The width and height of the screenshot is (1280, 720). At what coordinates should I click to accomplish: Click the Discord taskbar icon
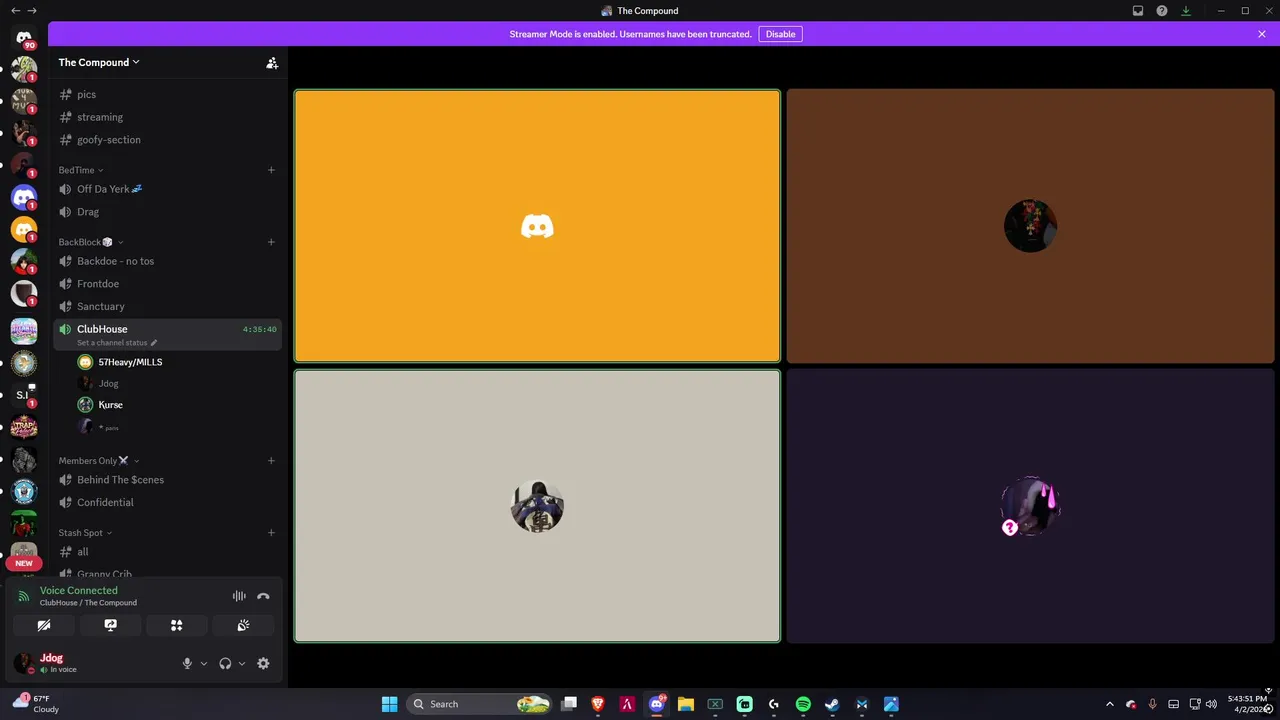657,704
